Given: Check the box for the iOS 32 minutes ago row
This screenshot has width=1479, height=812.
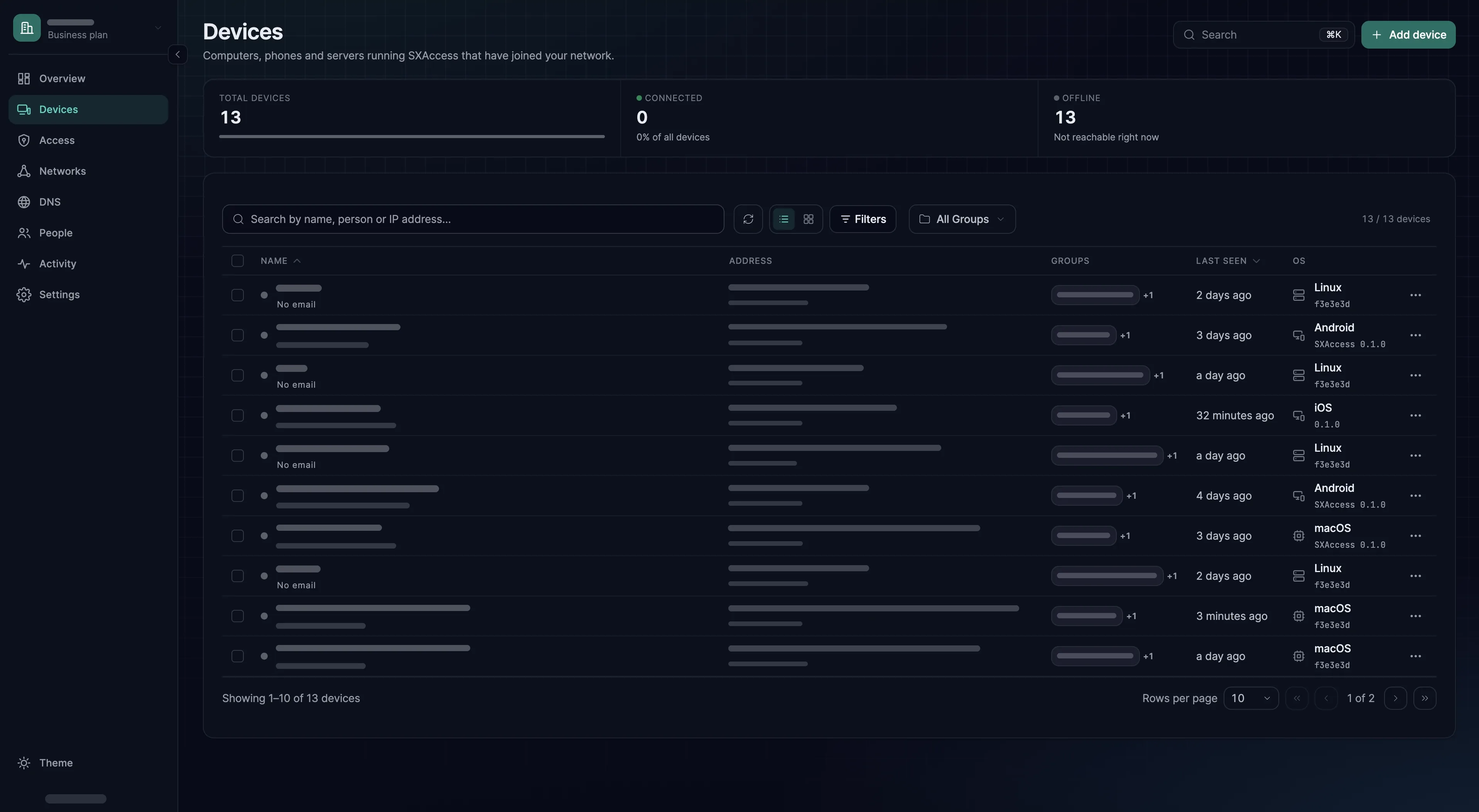Looking at the screenshot, I should [237, 416].
